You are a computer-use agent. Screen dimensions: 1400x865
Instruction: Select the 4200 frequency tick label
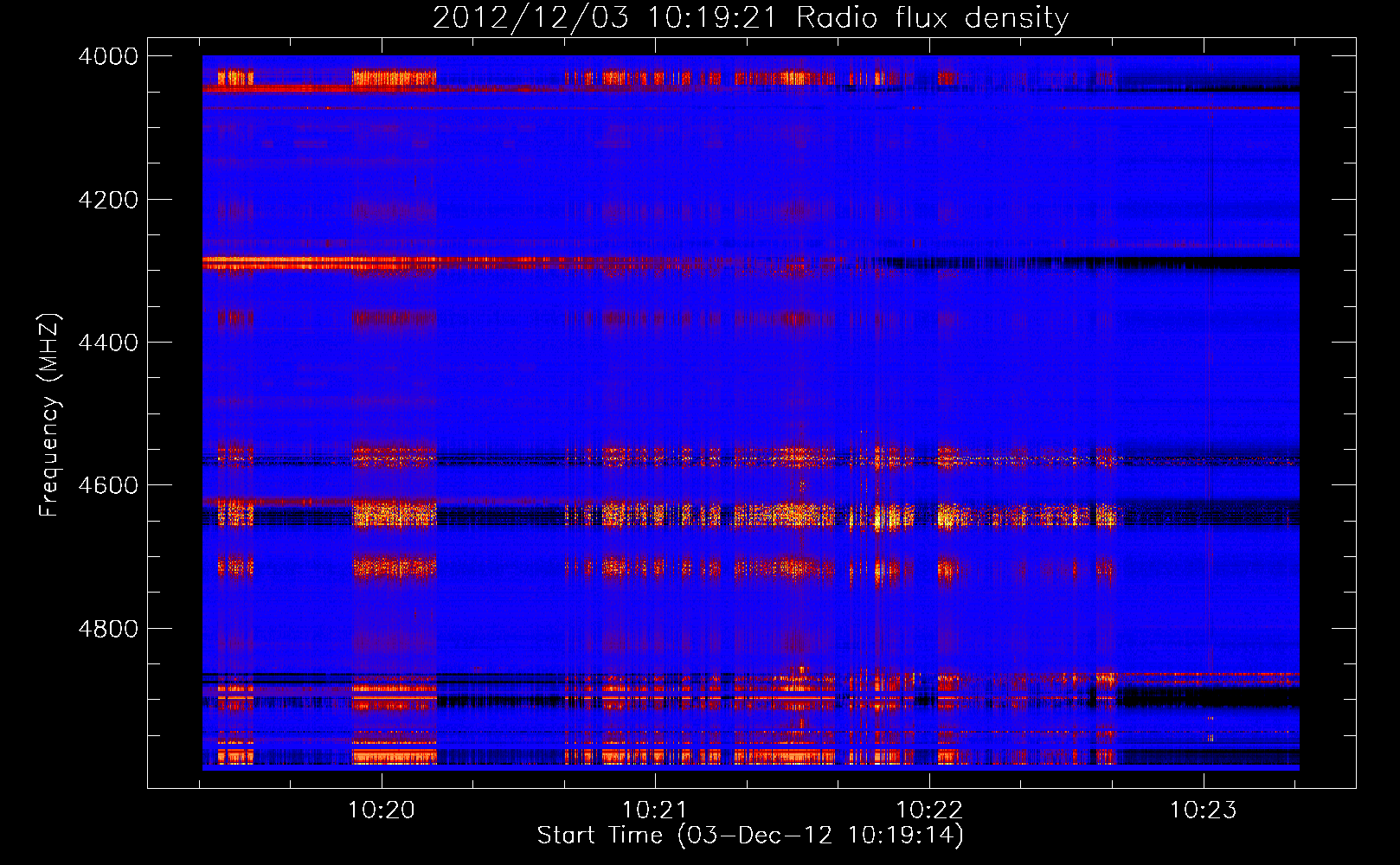[108, 200]
